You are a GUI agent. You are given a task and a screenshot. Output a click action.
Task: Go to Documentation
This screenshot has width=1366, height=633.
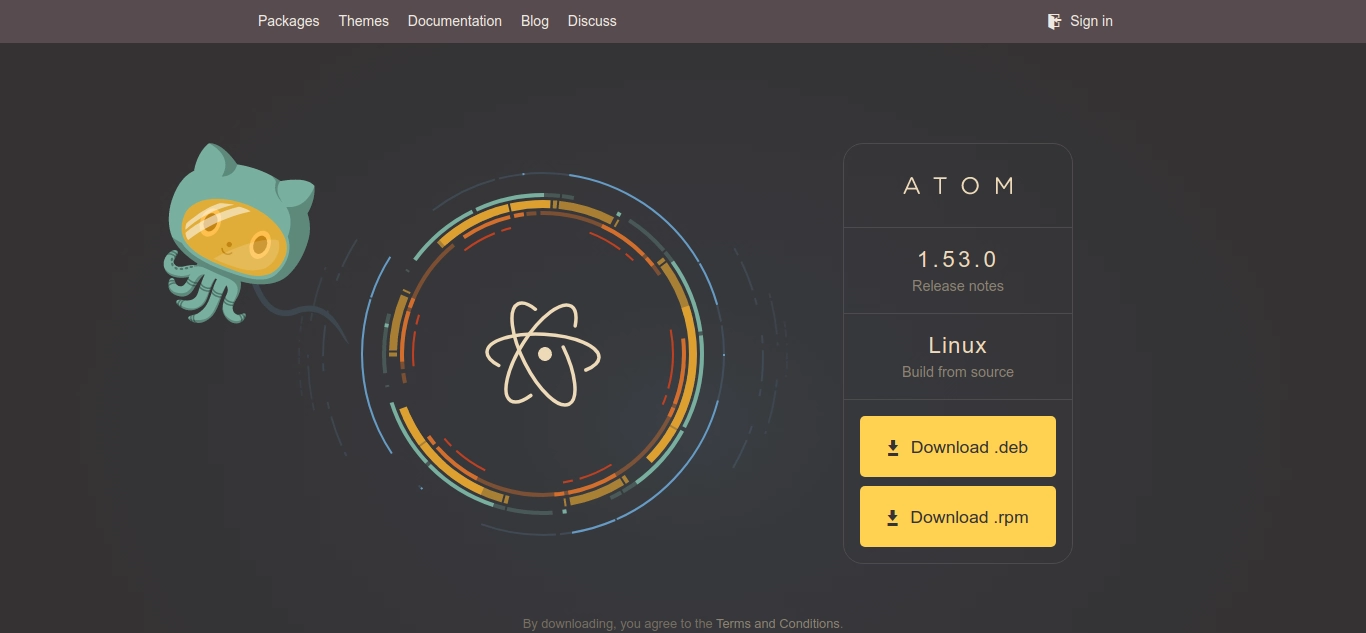tap(455, 21)
